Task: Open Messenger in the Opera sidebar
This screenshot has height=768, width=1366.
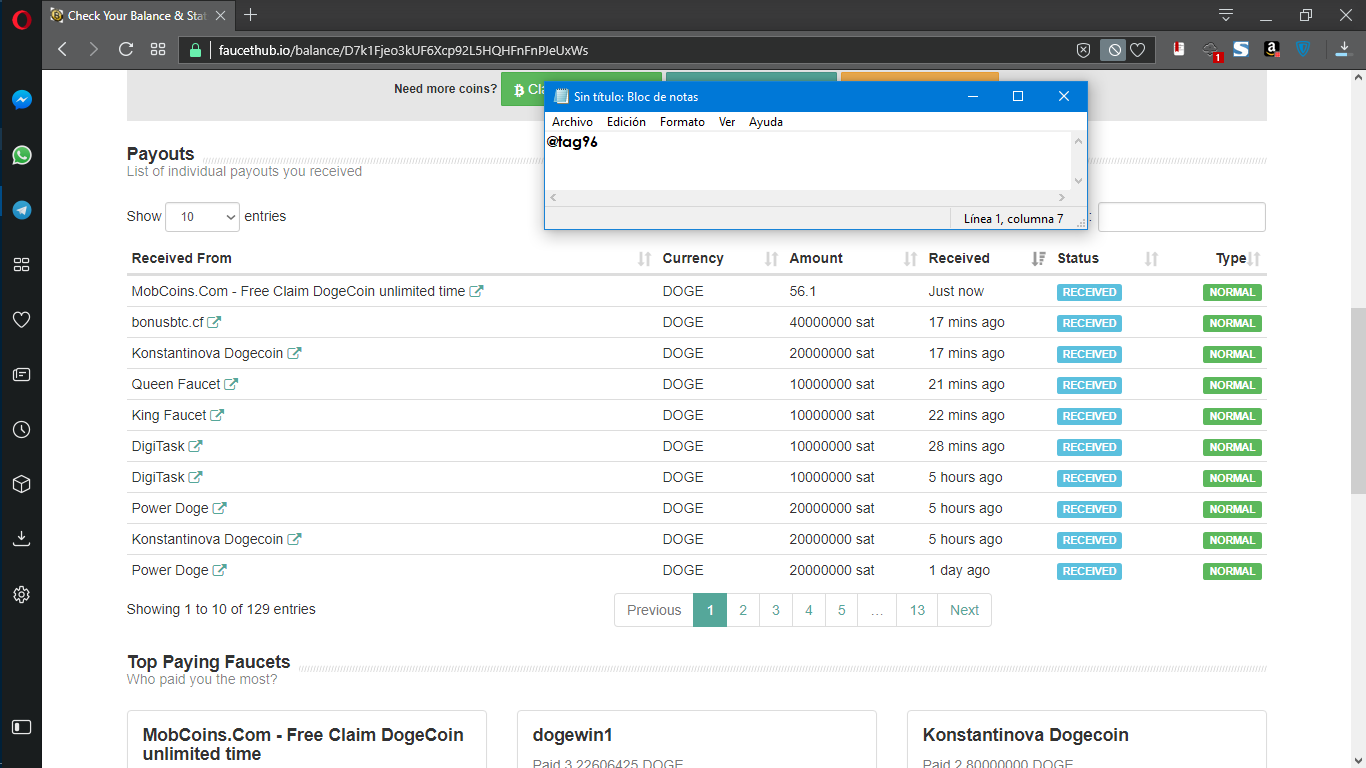Action: (x=21, y=100)
